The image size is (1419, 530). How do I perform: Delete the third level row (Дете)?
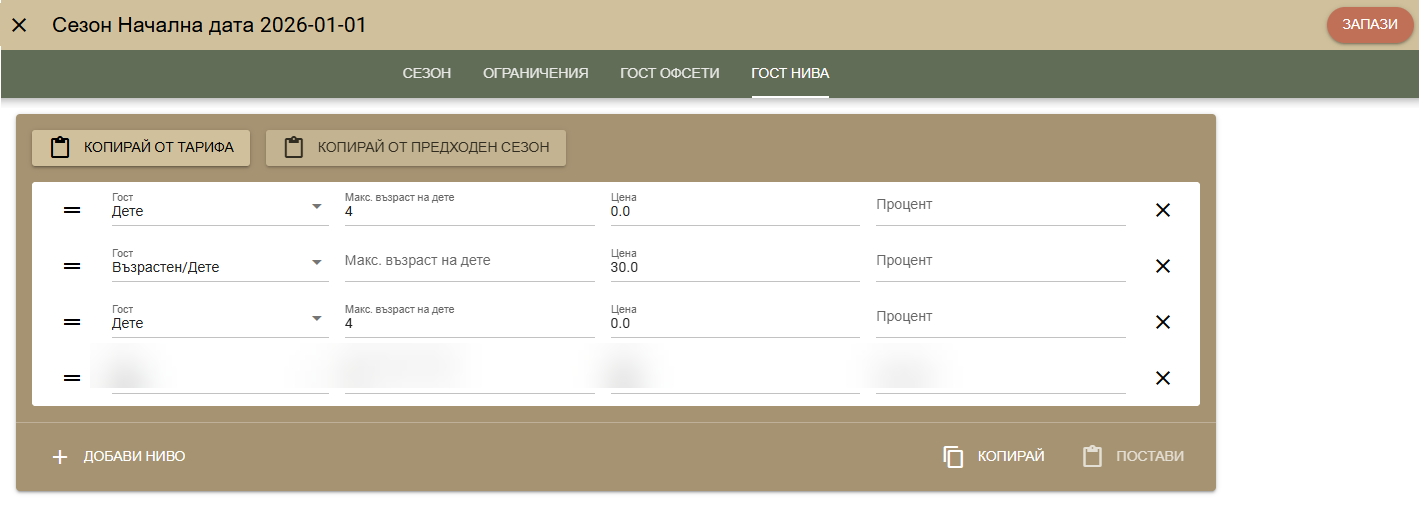point(1163,322)
